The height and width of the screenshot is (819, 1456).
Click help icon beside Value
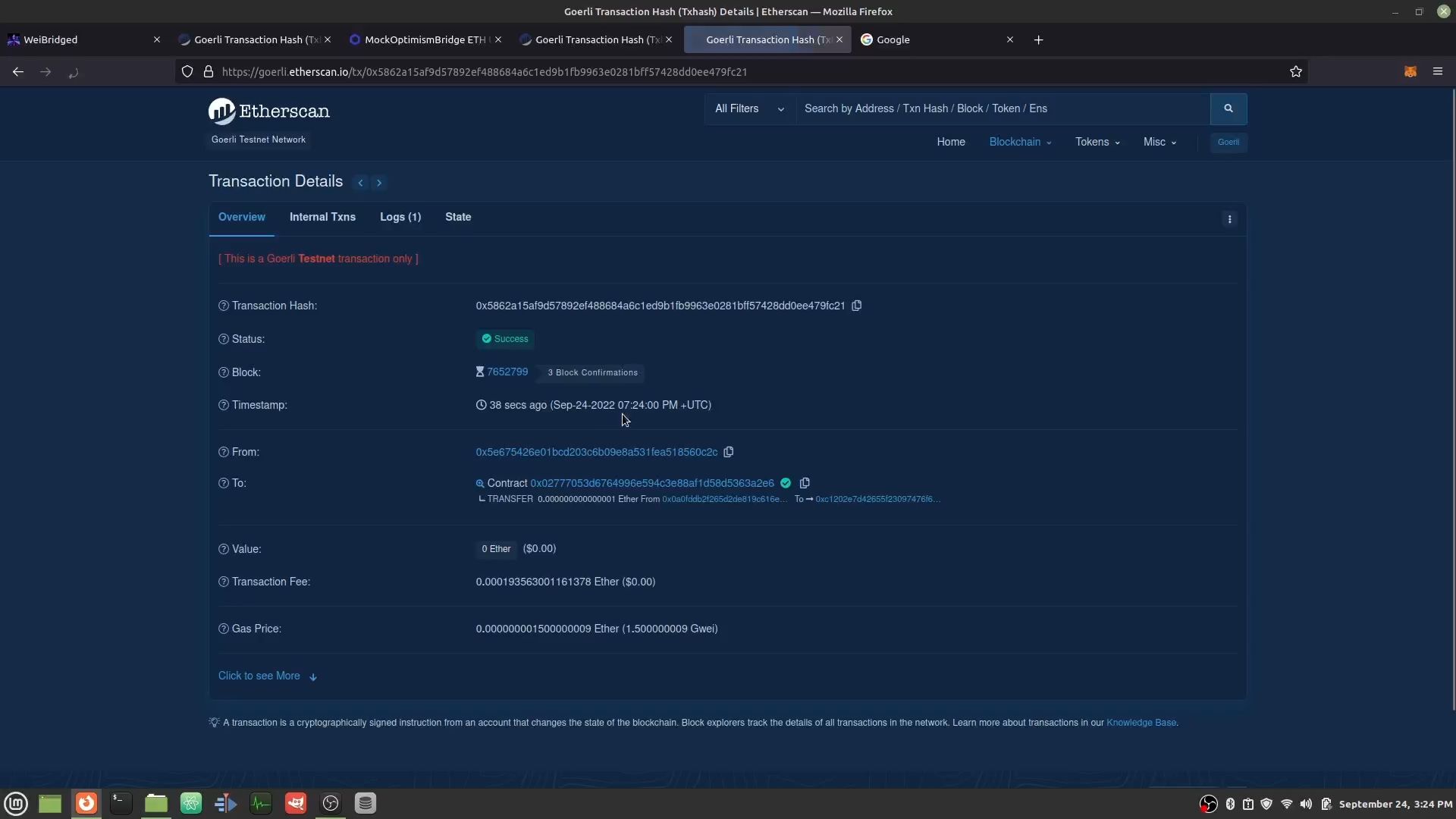[224, 549]
